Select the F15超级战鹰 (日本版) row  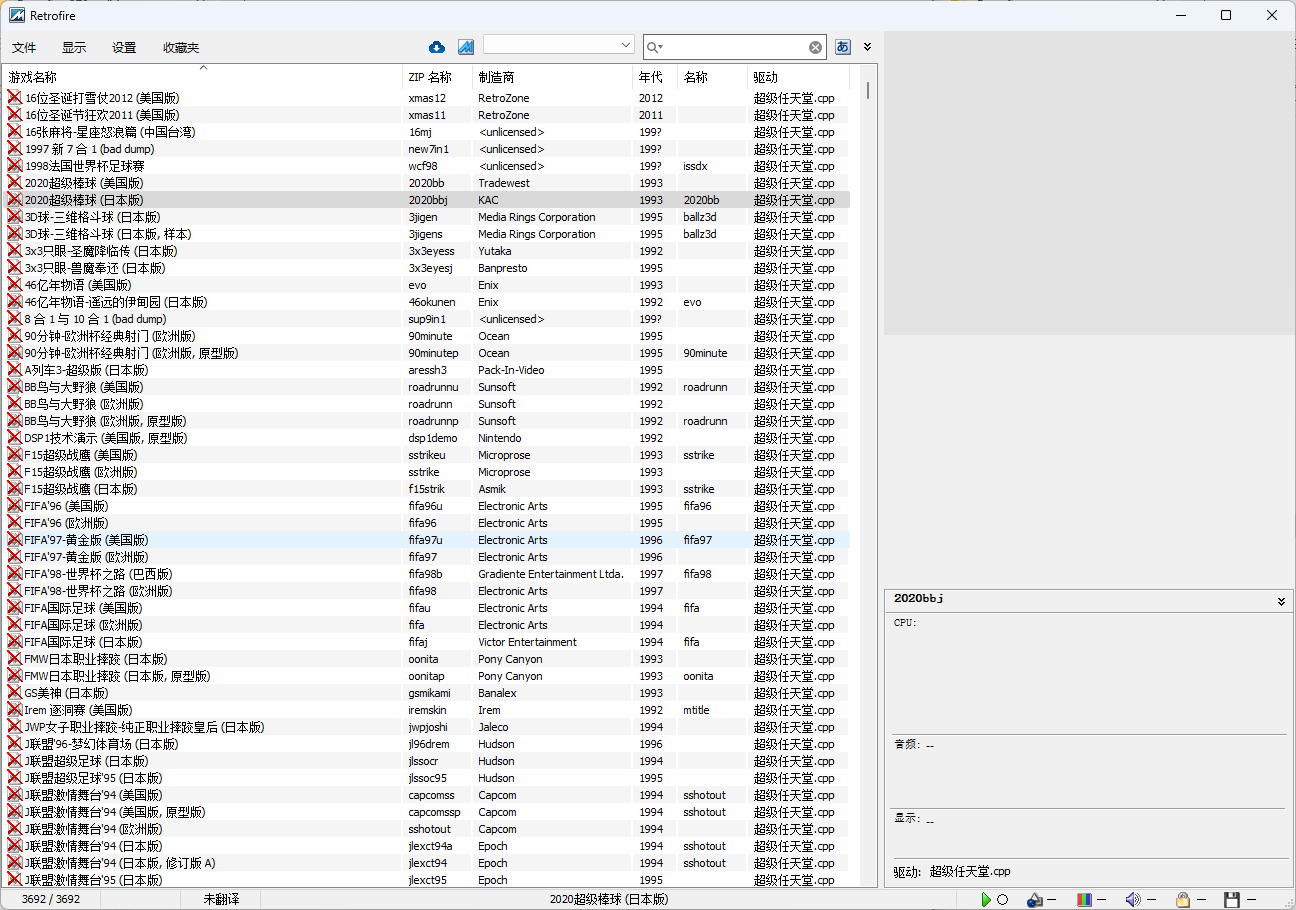click(x=427, y=489)
